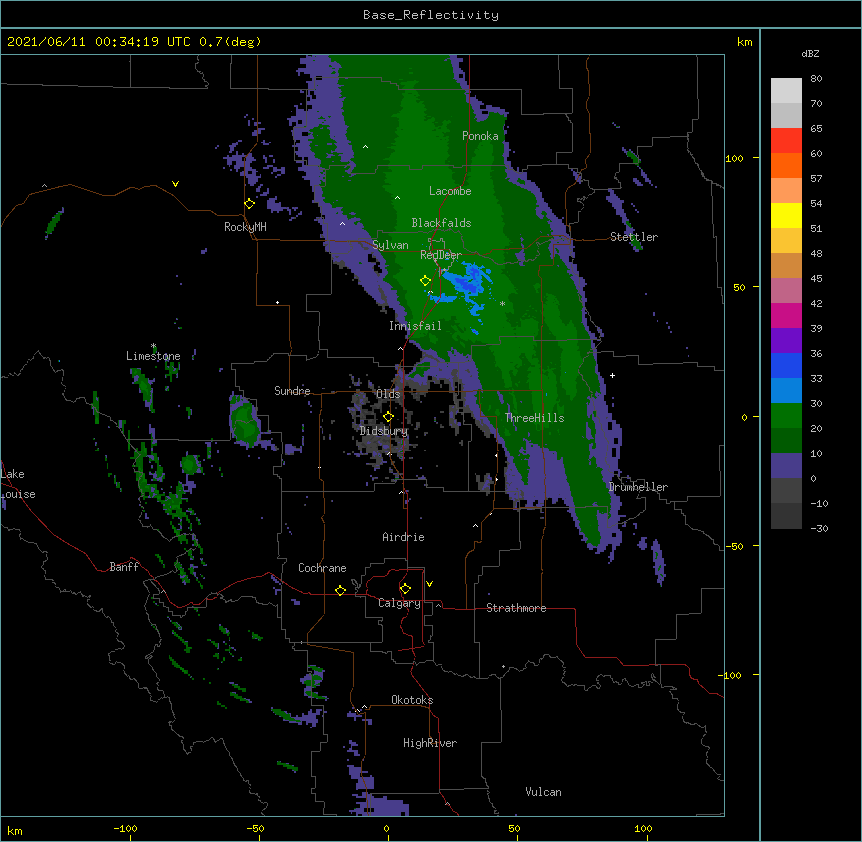Click the white plus marker north of Drumheller
Image resolution: width=862 pixels, height=842 pixels.
[x=612, y=375]
